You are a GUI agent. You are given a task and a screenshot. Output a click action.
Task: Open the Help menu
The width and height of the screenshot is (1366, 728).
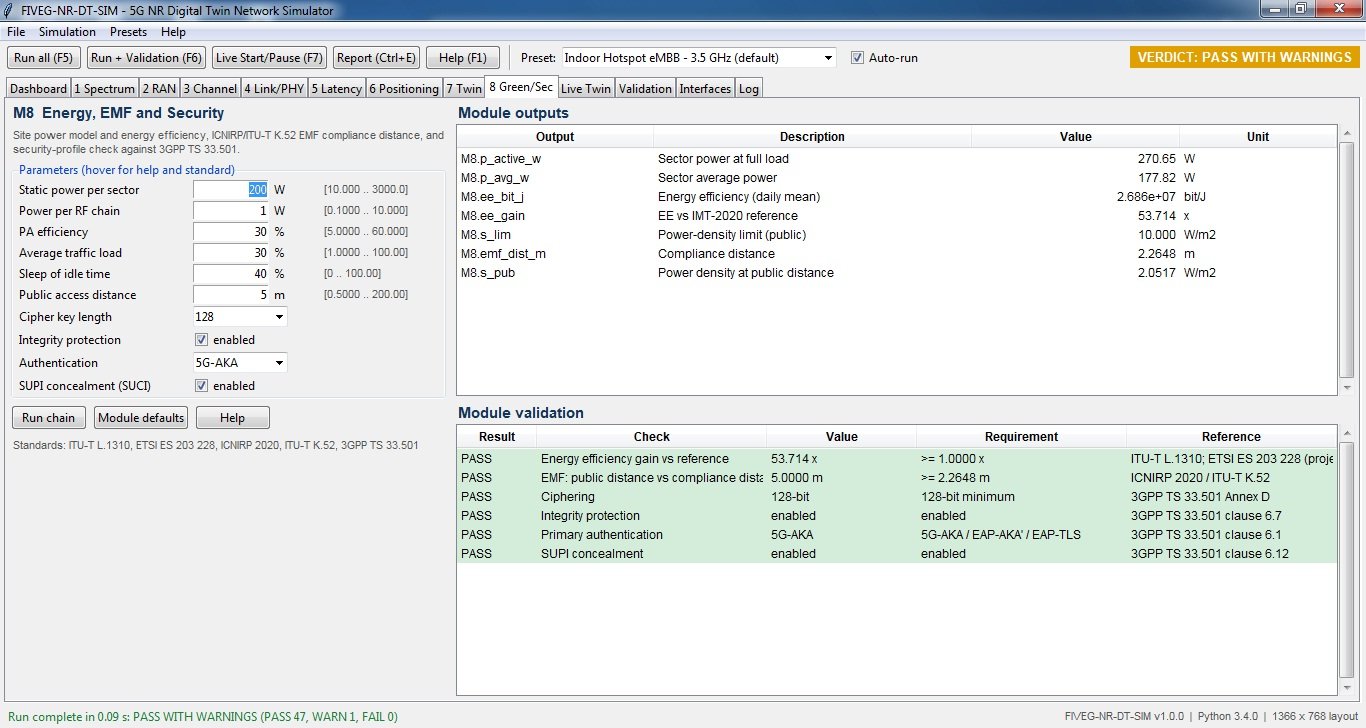[x=173, y=32]
